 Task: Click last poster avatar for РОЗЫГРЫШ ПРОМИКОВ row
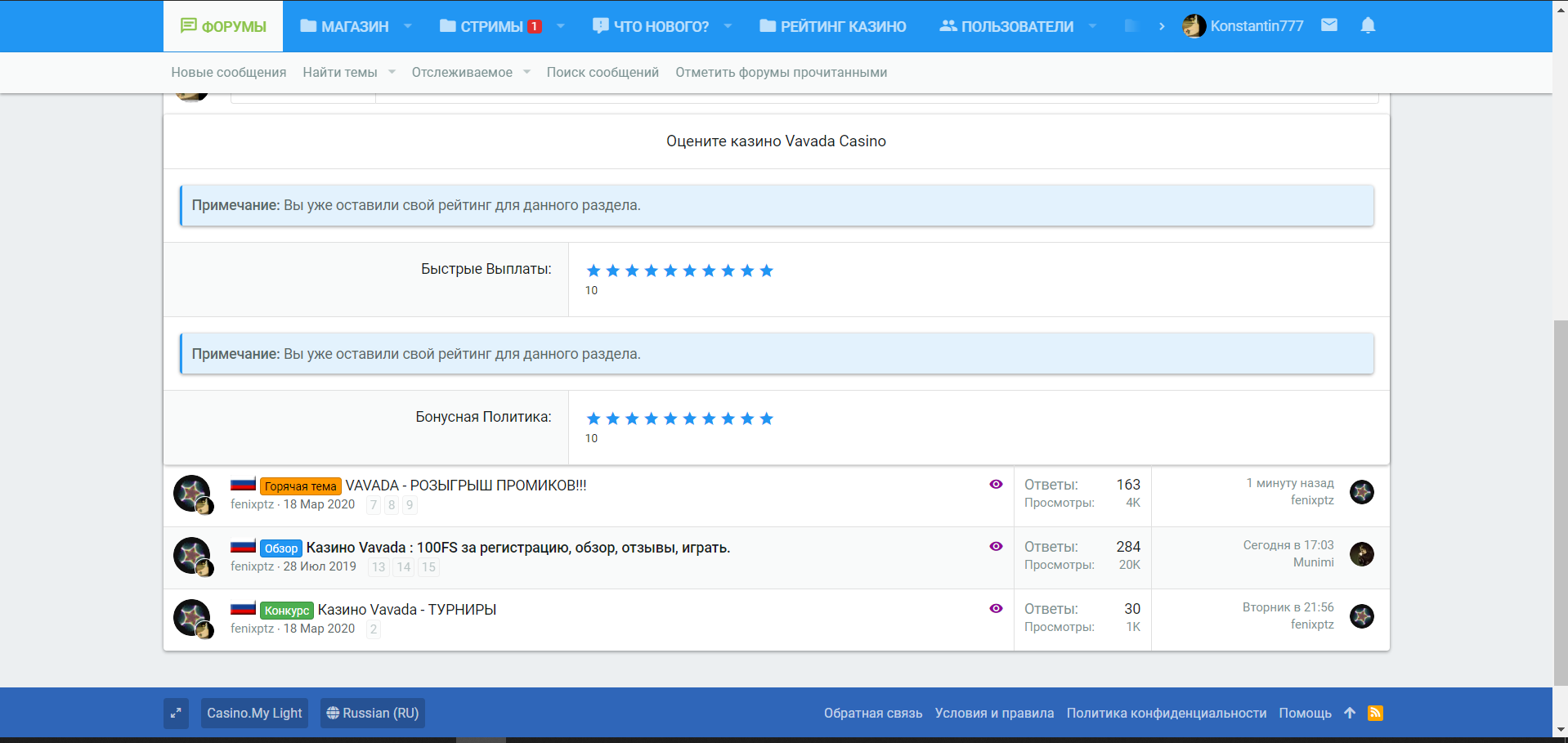click(1362, 492)
